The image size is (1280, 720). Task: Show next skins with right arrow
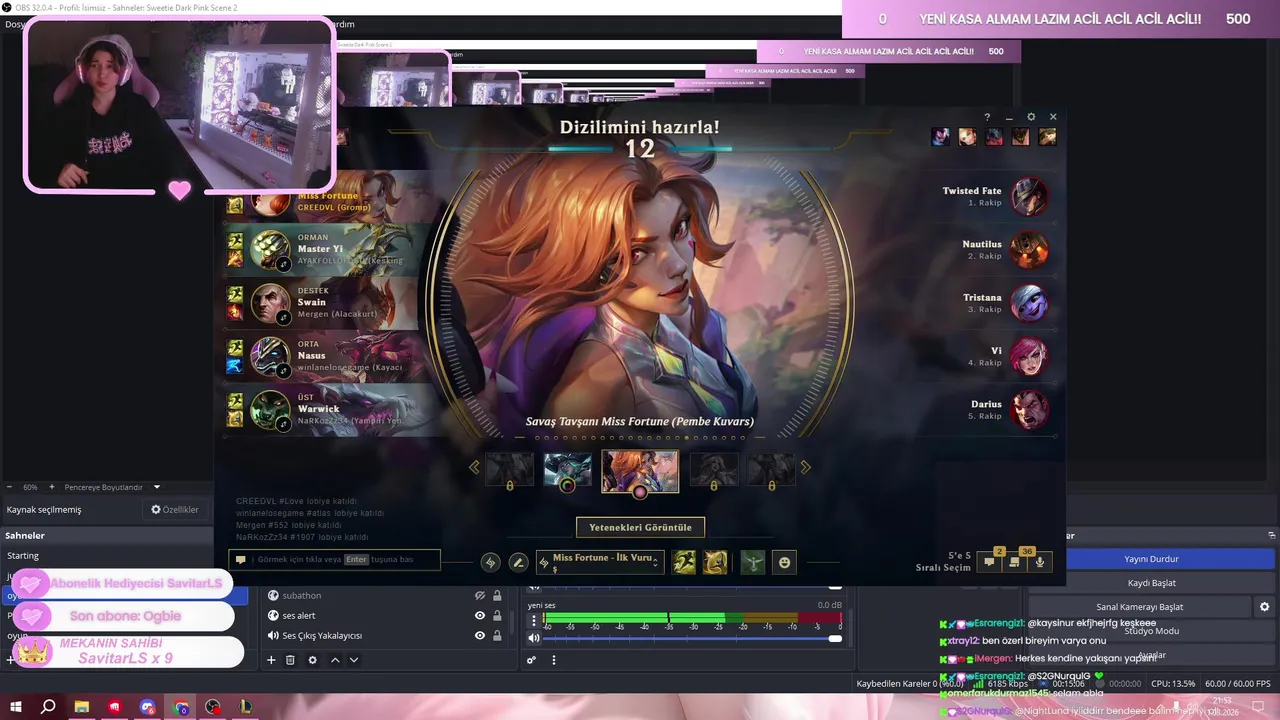pyautogui.click(x=805, y=467)
